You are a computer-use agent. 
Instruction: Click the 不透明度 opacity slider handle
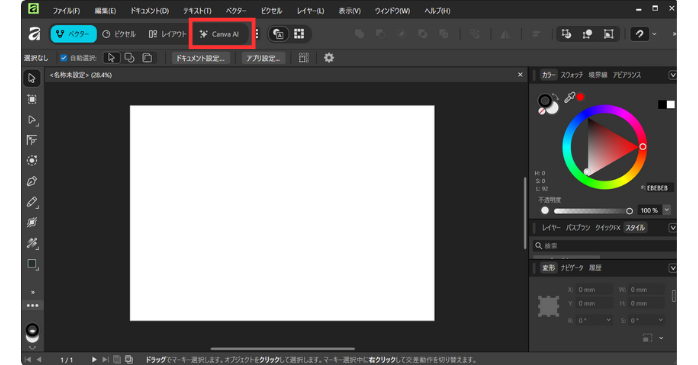coord(629,211)
